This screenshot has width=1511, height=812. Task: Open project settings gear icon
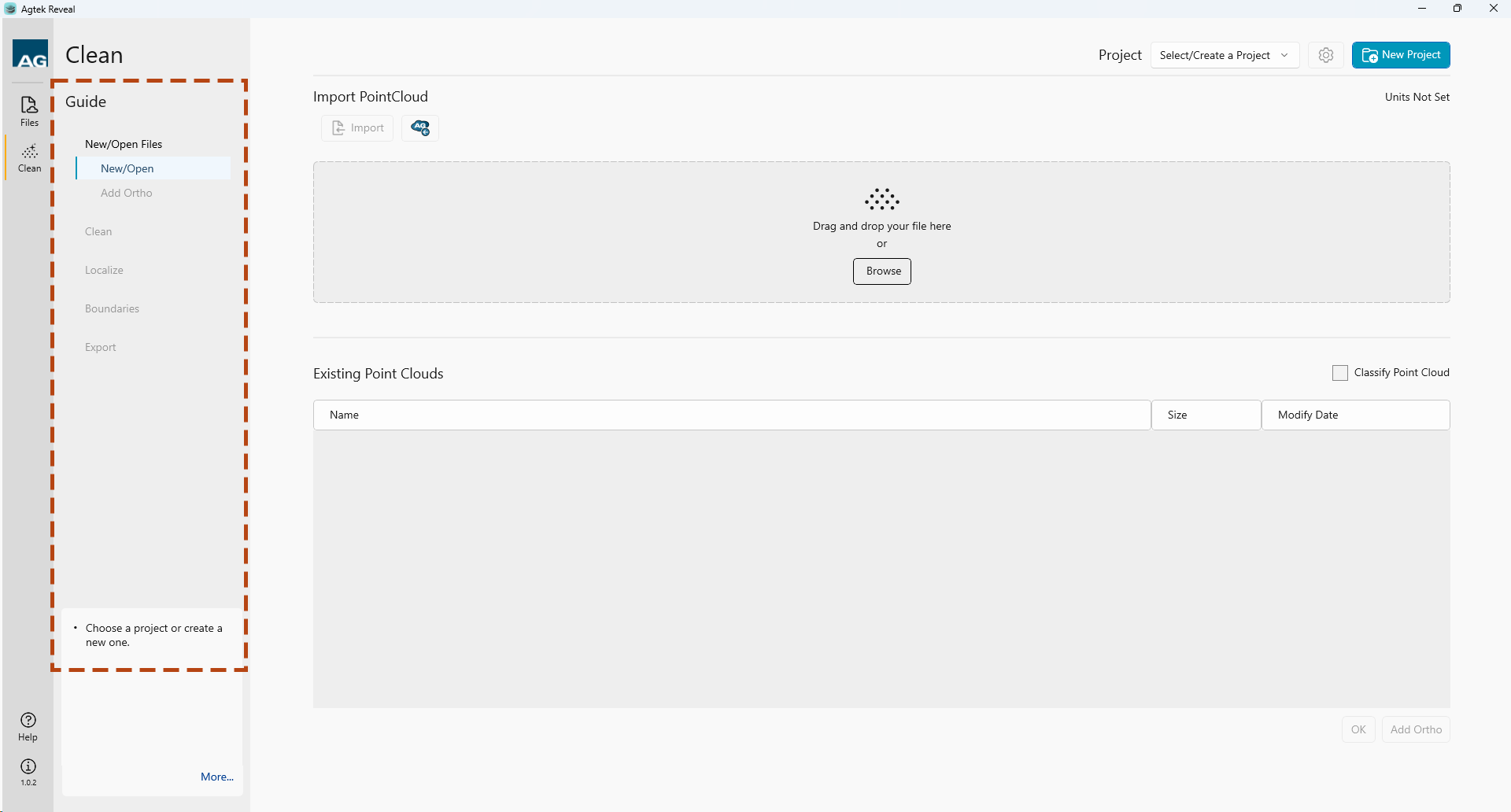1326,55
